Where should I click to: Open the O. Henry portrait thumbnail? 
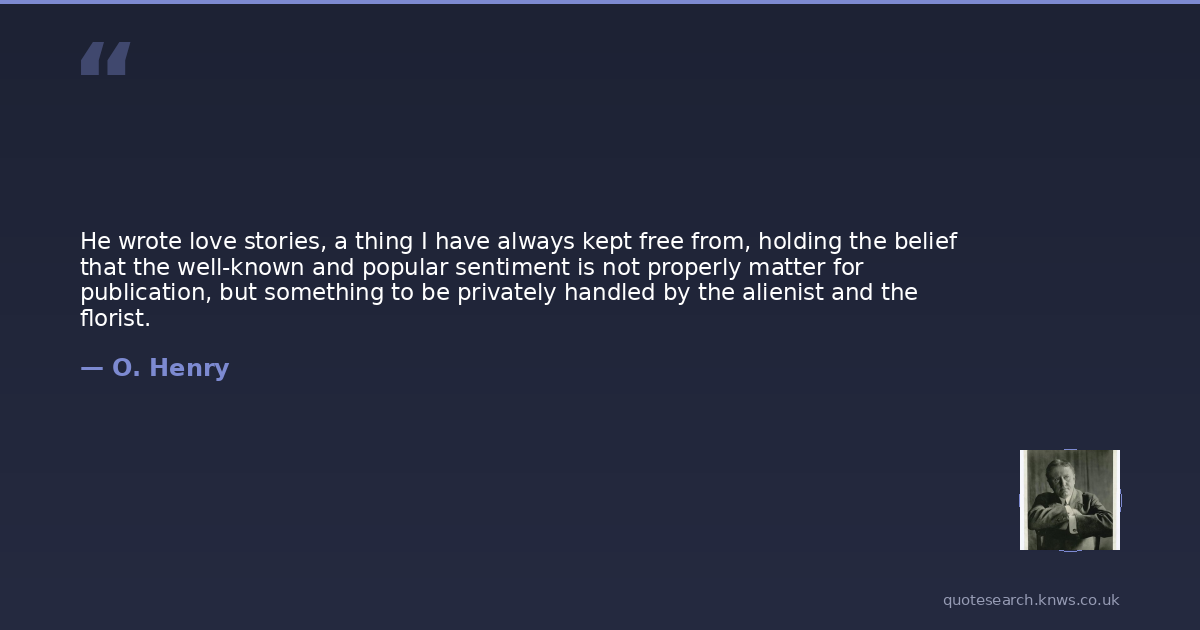[1069, 499]
